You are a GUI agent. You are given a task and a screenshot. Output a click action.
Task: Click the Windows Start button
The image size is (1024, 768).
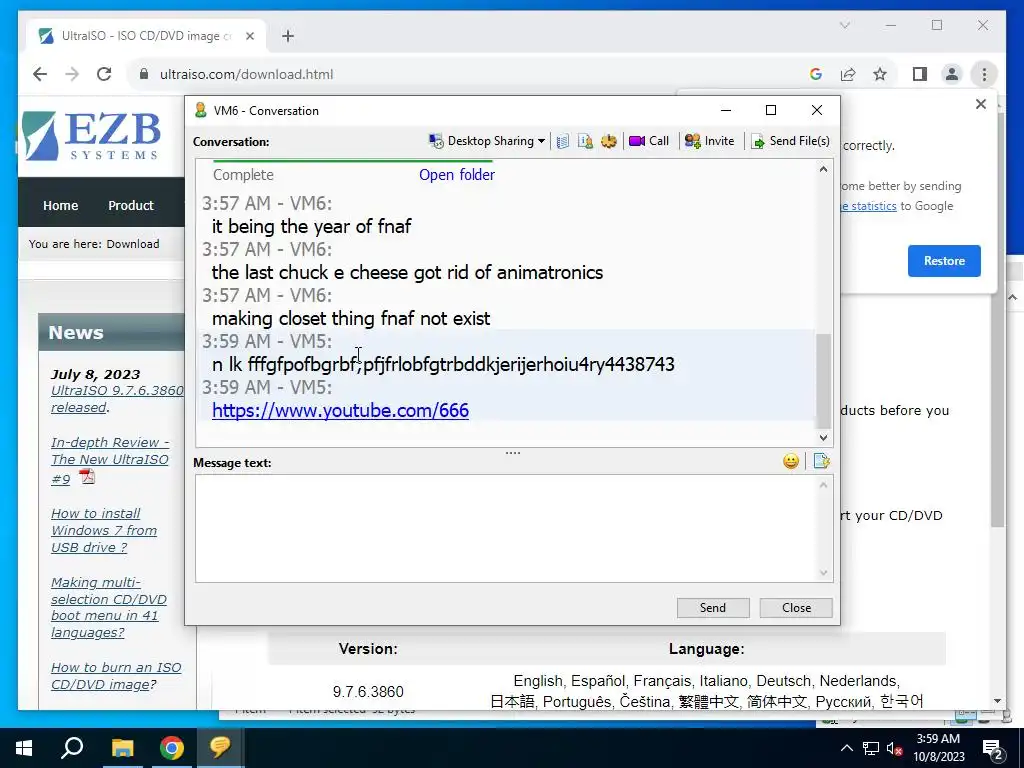coord(24,748)
